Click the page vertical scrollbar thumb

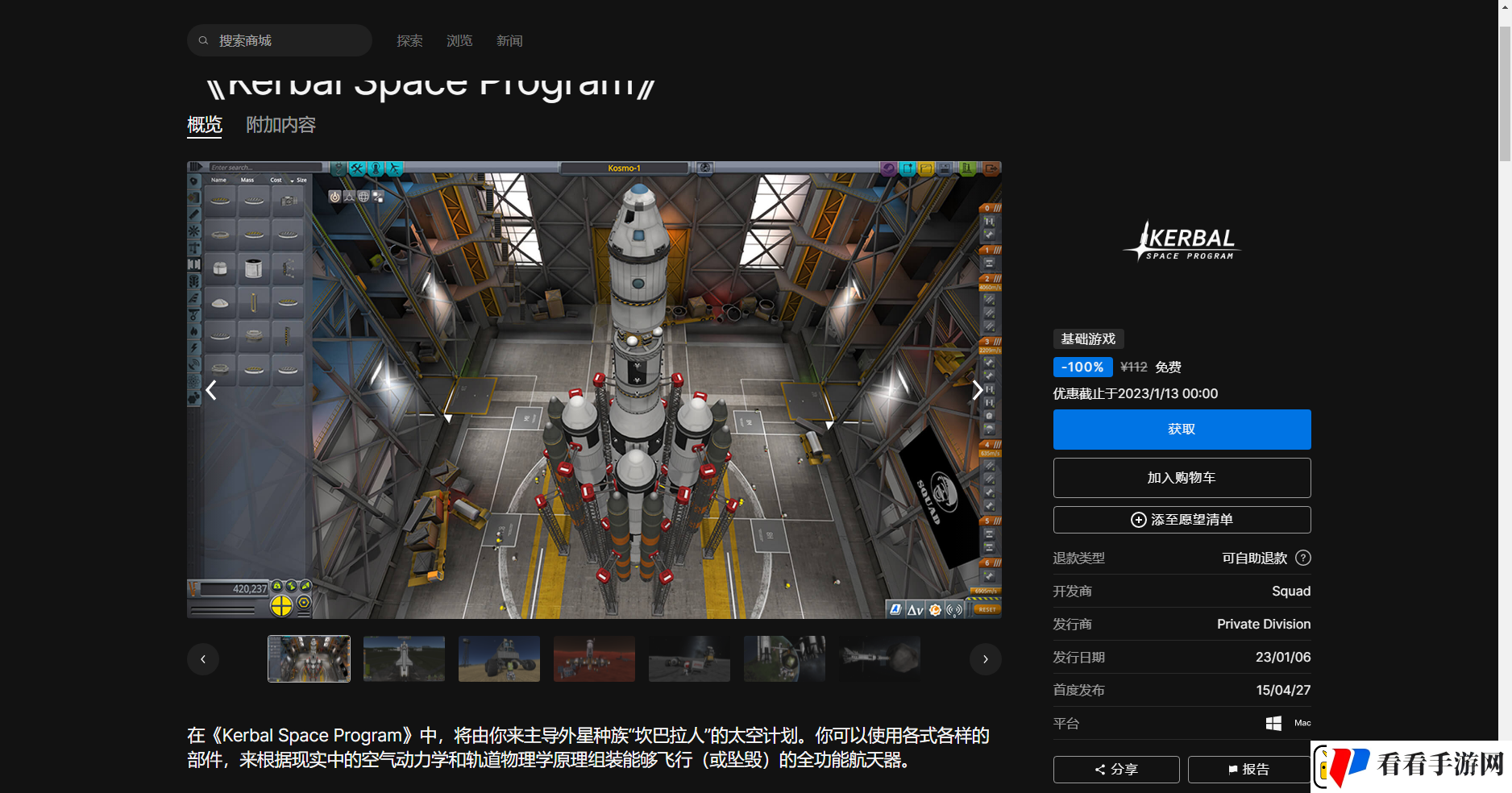(1505, 93)
